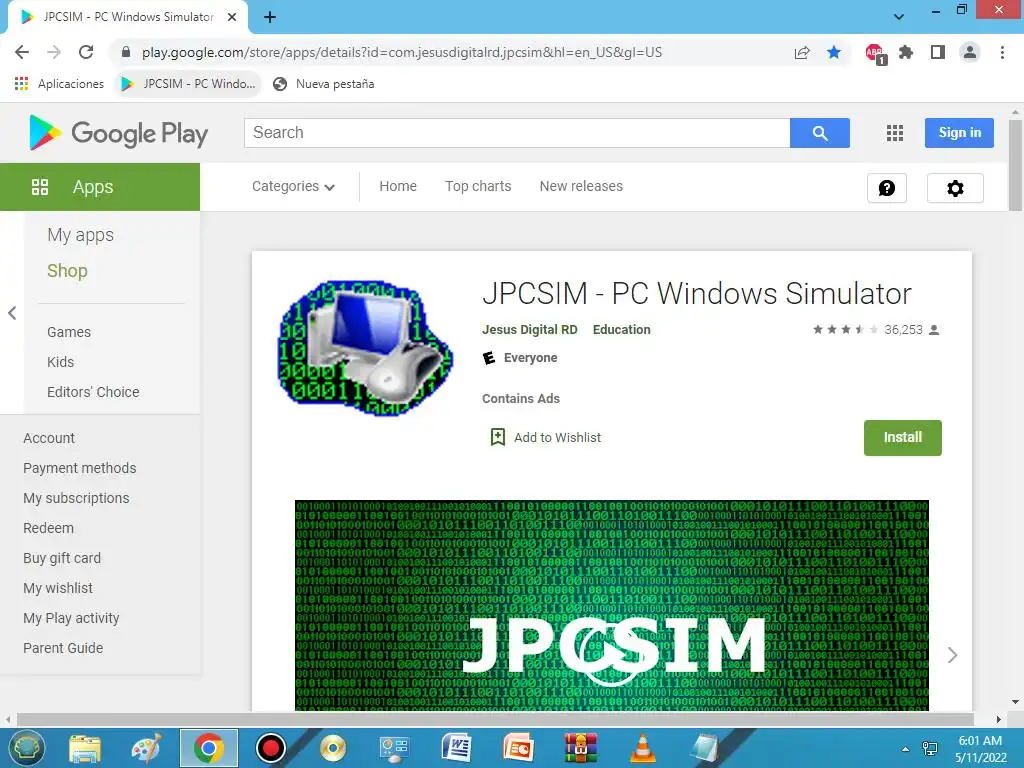Open Editors' Choice
Screen dimensions: 1024x768
[x=93, y=392]
